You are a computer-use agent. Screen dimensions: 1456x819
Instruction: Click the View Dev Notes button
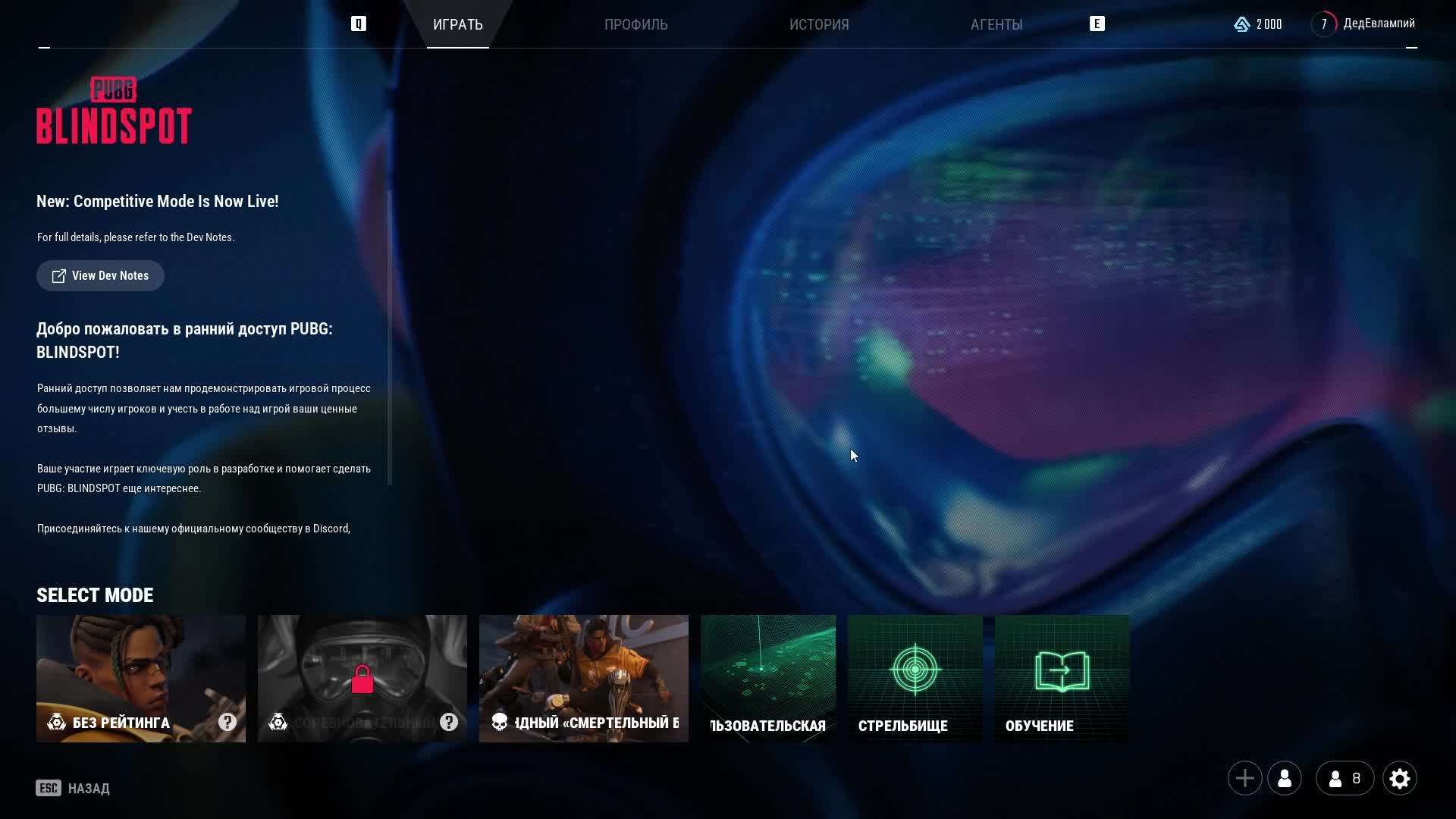coord(100,275)
